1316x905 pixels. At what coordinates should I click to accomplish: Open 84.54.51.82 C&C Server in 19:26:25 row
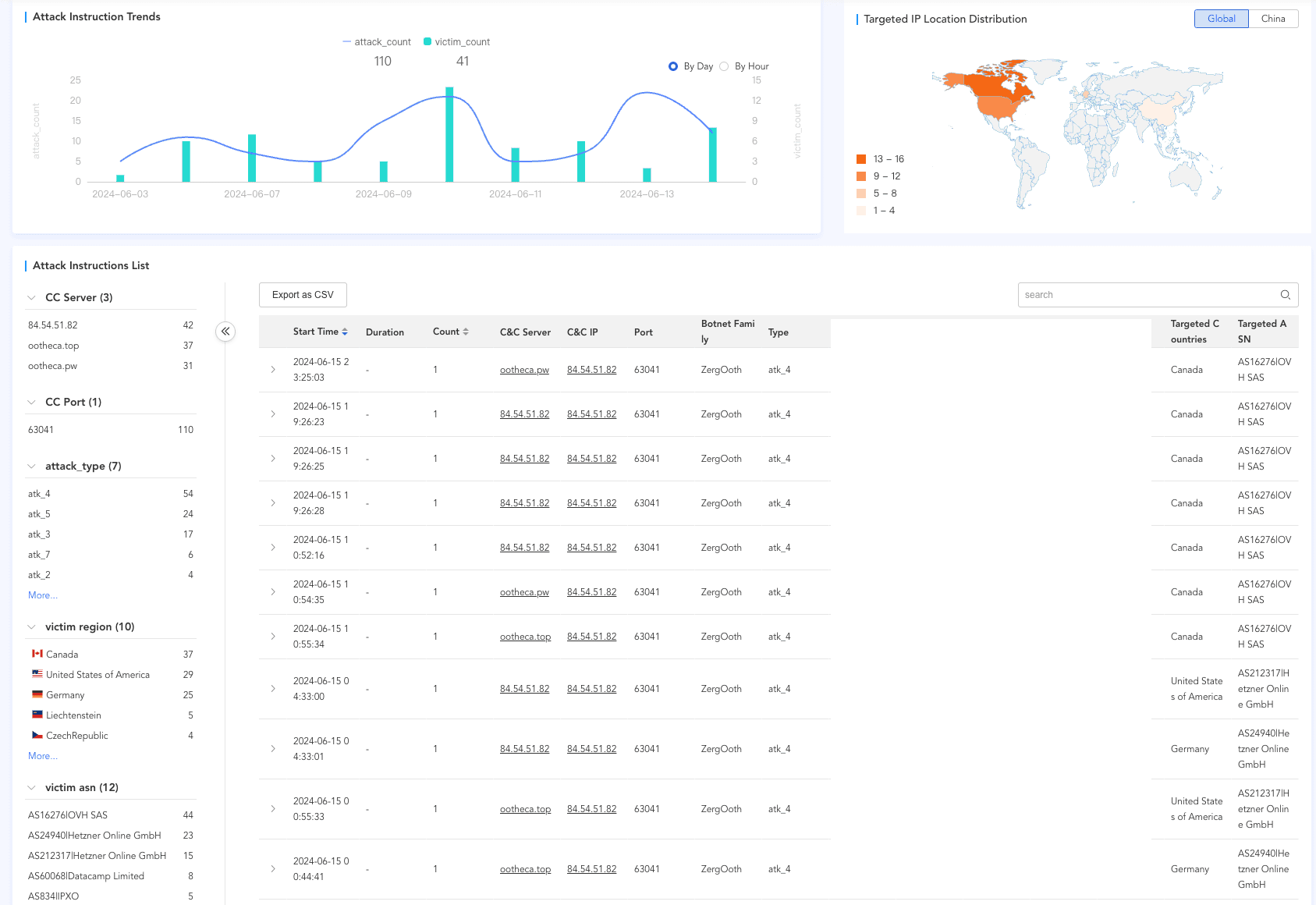524,459
